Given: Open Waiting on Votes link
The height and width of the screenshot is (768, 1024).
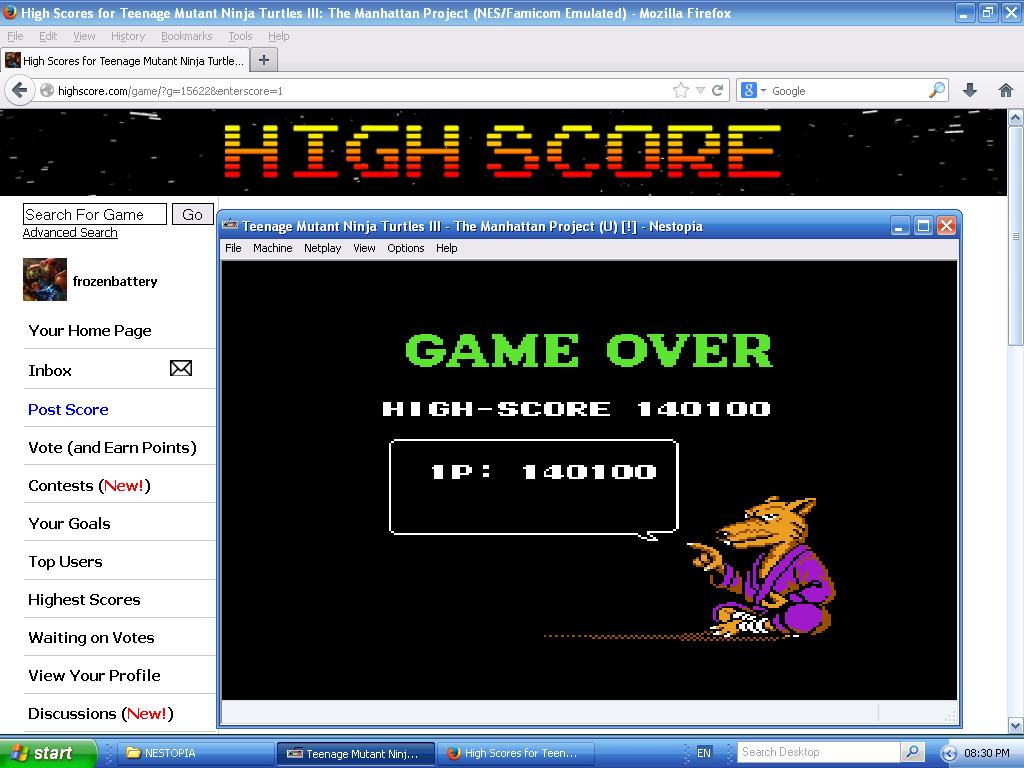Looking at the screenshot, I should click(91, 637).
